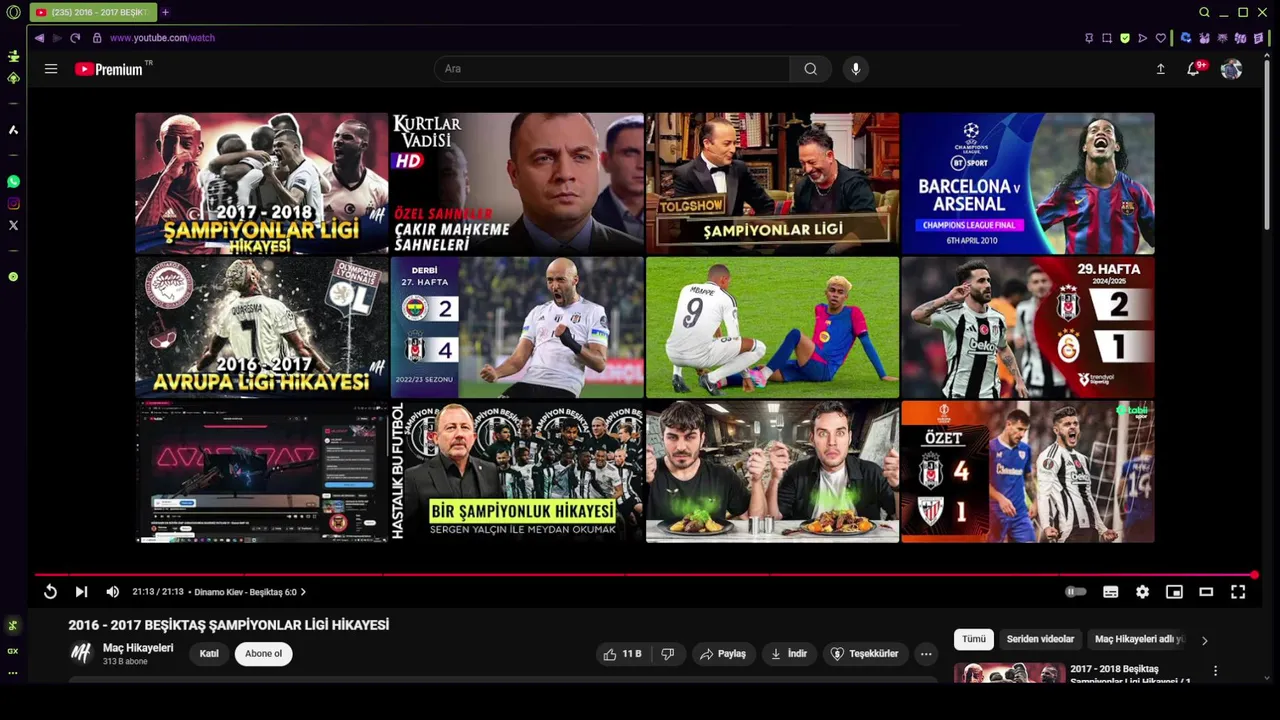Replay the video with the replay button
1280x720 pixels.
point(50,592)
